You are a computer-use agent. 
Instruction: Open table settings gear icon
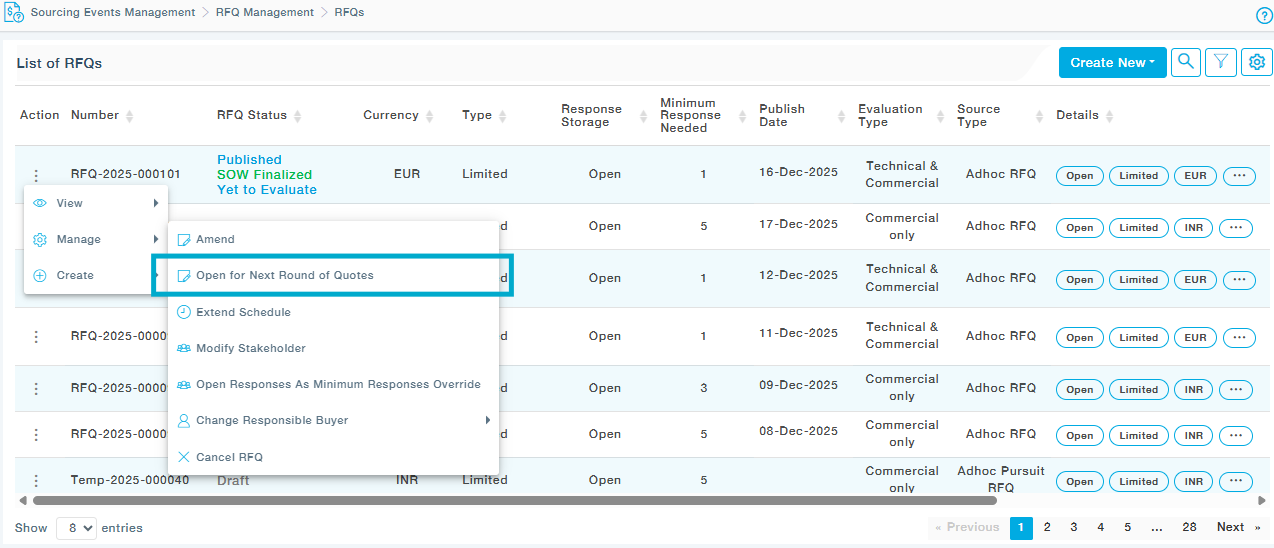click(1257, 62)
